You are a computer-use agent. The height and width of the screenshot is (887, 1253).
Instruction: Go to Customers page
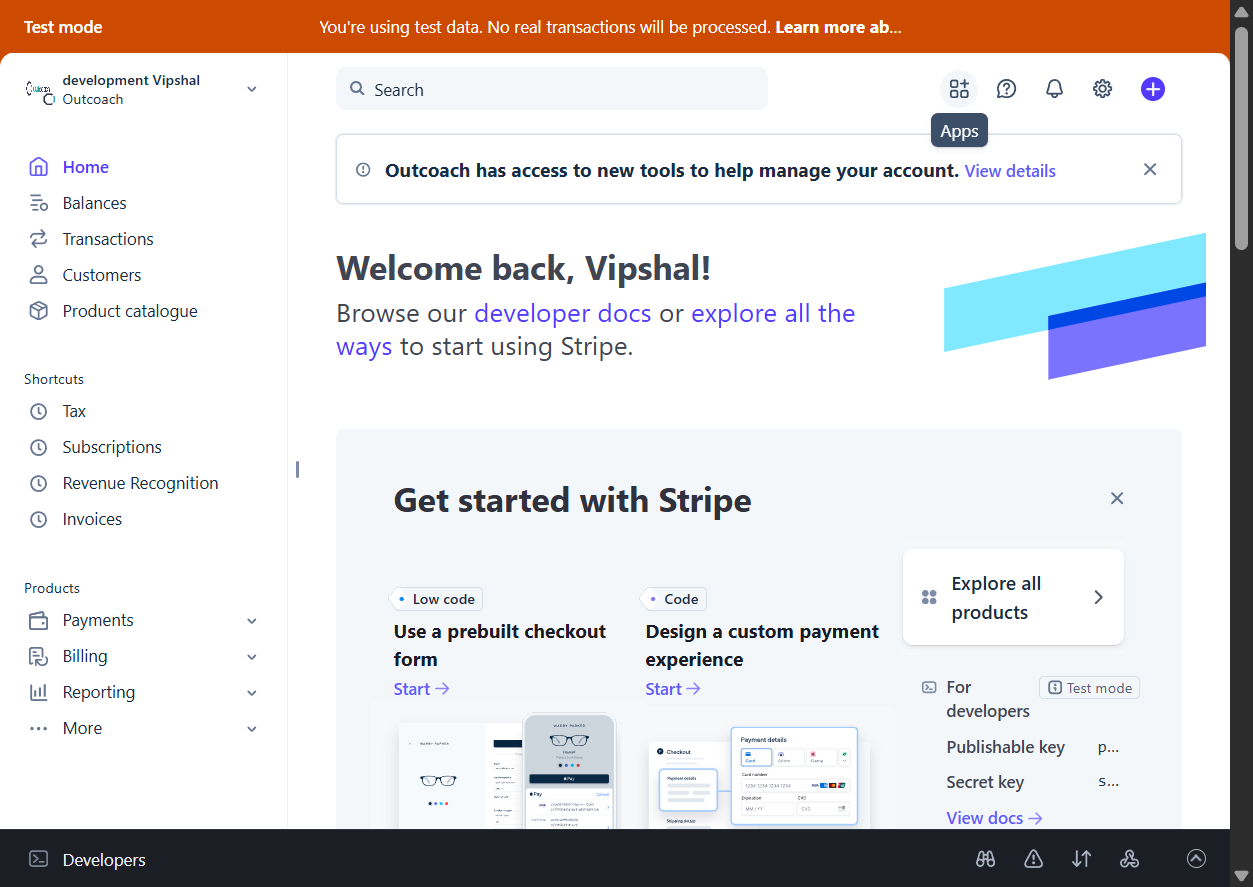(102, 275)
